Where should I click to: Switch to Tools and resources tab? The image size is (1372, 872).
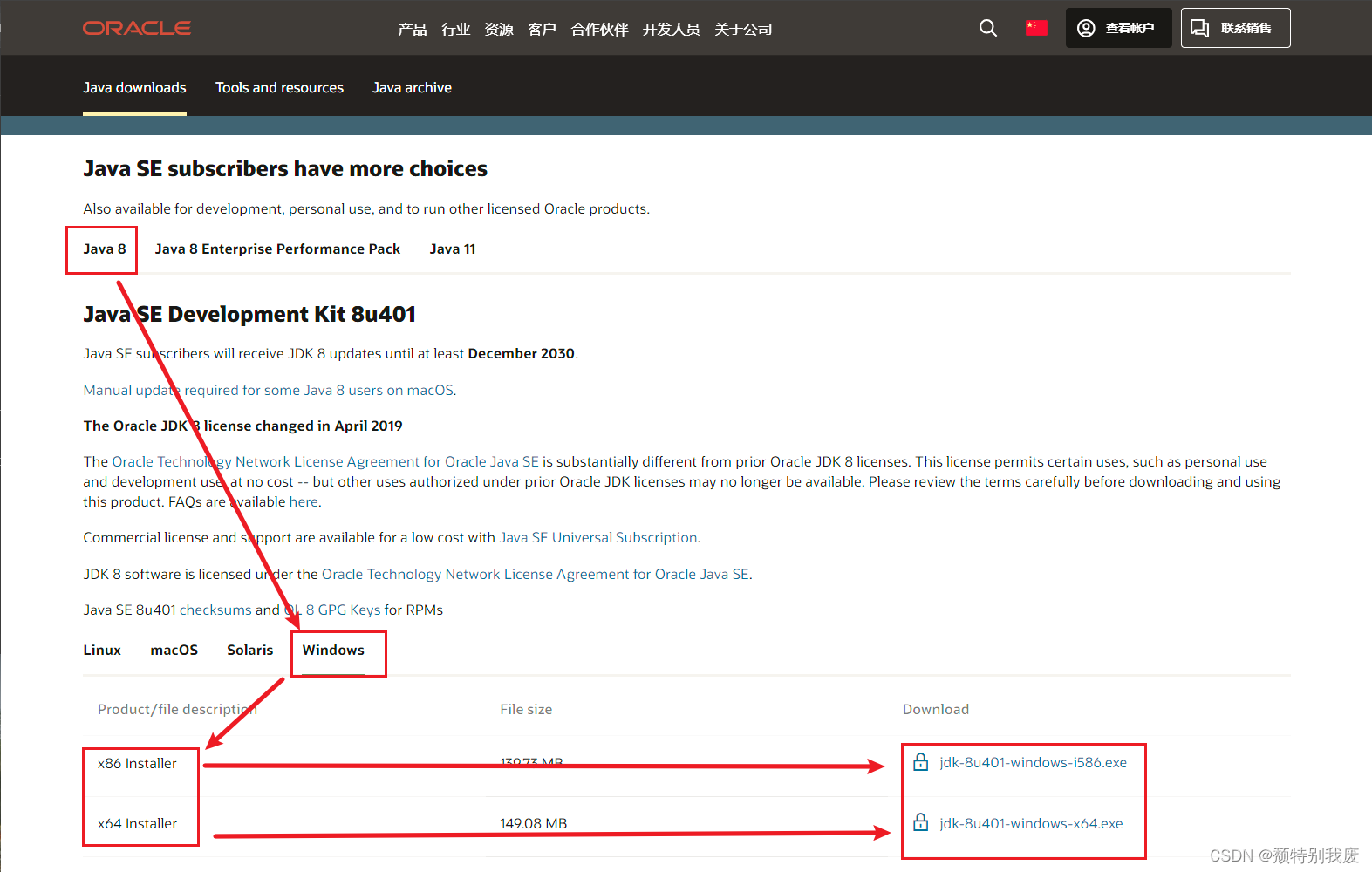pos(279,87)
